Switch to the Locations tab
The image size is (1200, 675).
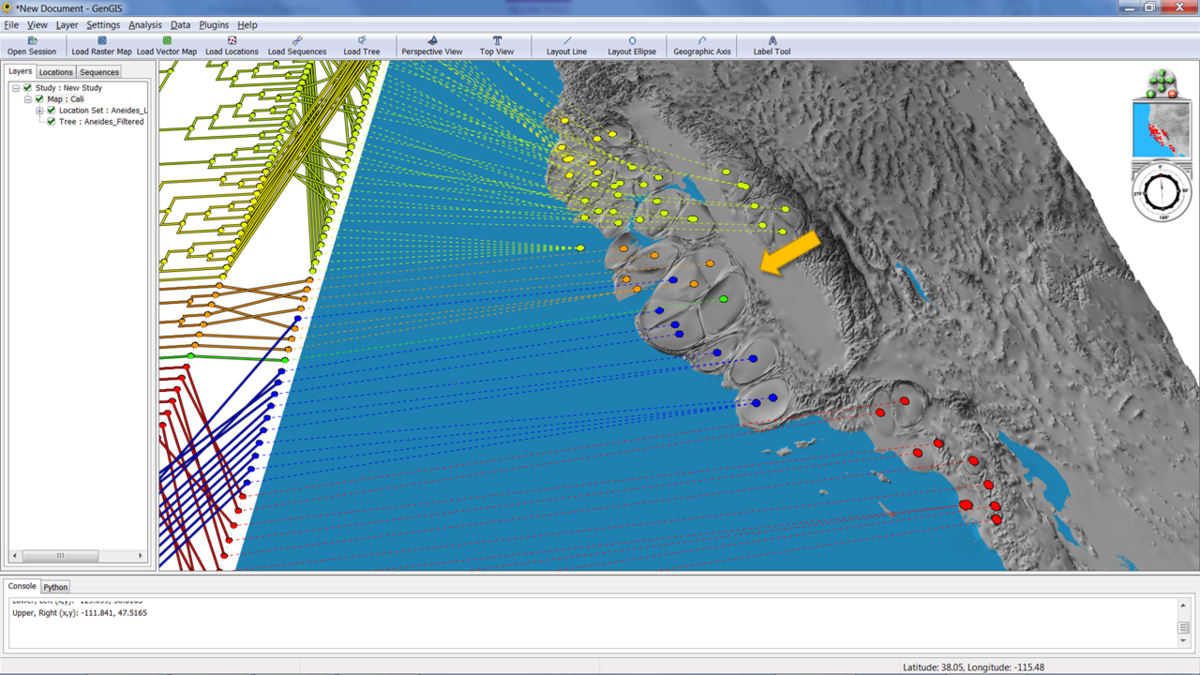[56, 72]
